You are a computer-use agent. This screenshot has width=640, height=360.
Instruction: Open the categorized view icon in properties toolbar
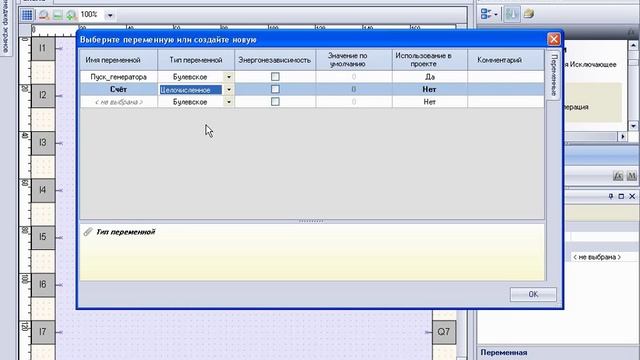click(x=489, y=14)
